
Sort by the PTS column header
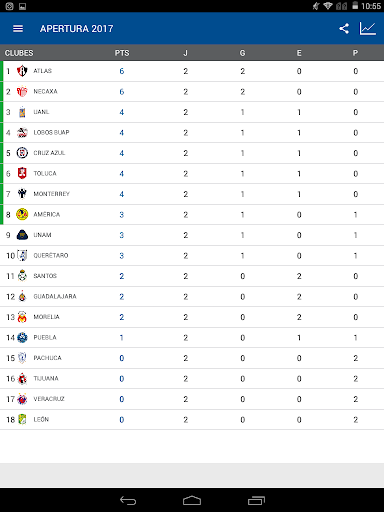[x=122, y=53]
